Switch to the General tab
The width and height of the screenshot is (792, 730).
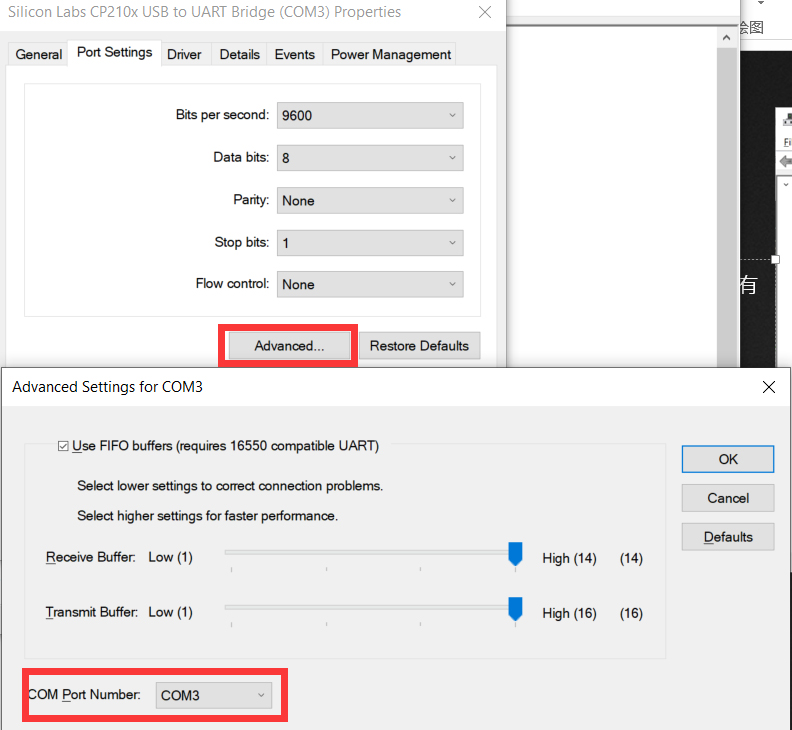[38, 54]
